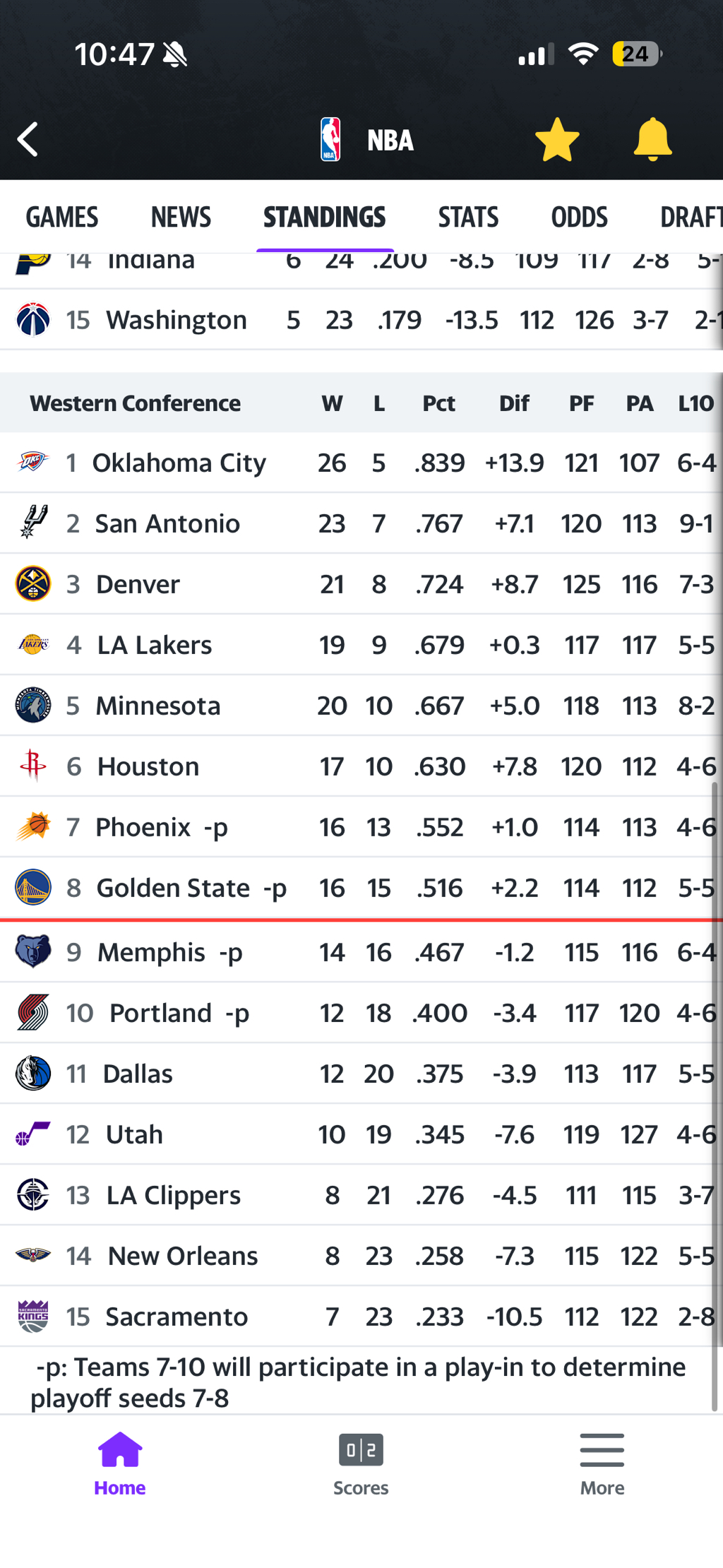This screenshot has width=723, height=1568.
Task: Tap the Oklahoma City Thunder logo
Action: [x=32, y=462]
